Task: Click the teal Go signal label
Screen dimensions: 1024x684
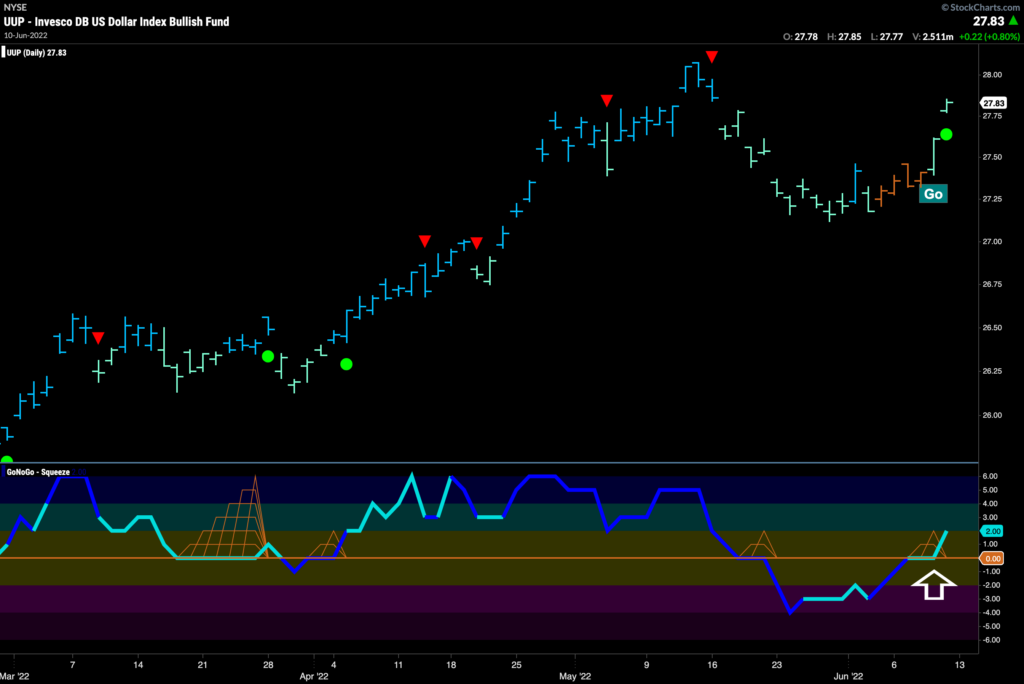Action: 933,194
